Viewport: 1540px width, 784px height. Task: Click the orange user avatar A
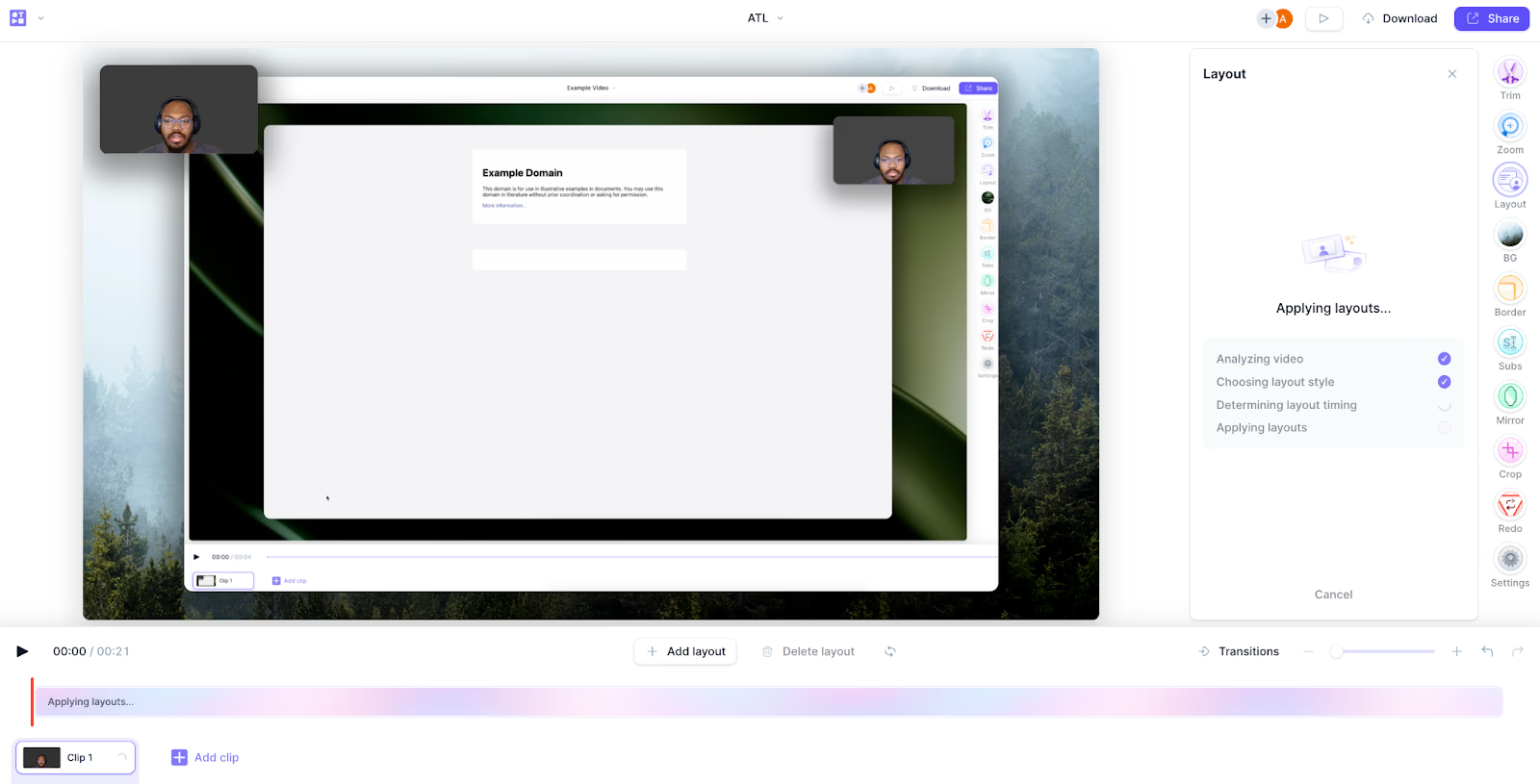pyautogui.click(x=1283, y=18)
